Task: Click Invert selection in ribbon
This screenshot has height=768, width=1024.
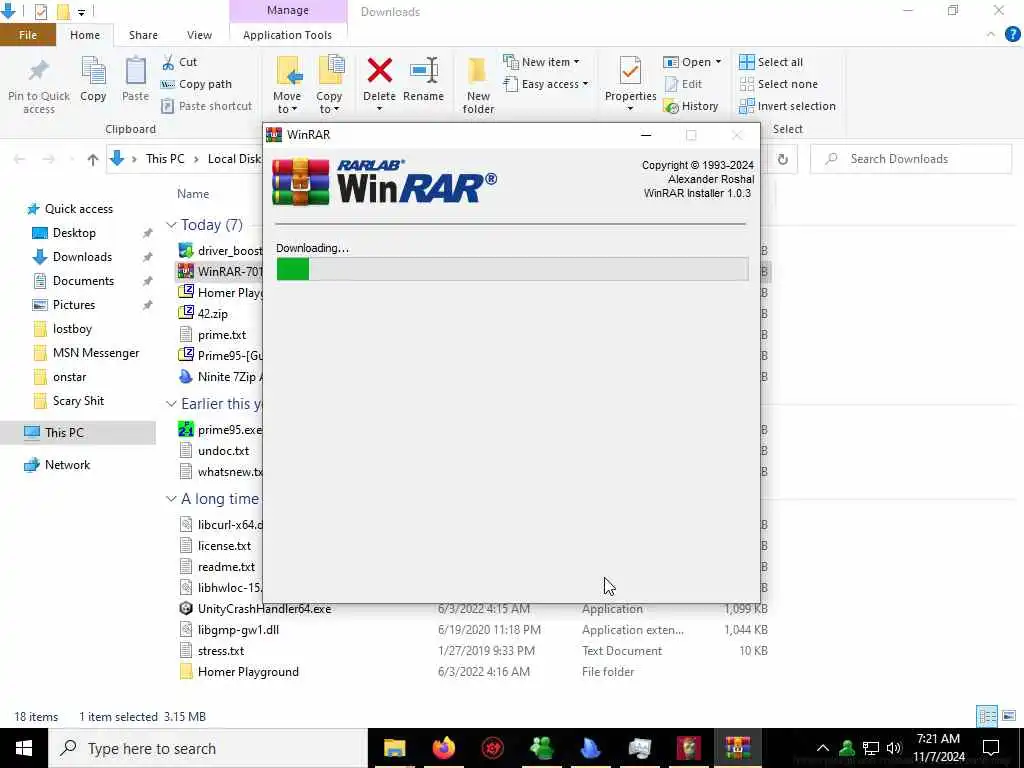Action: point(788,106)
